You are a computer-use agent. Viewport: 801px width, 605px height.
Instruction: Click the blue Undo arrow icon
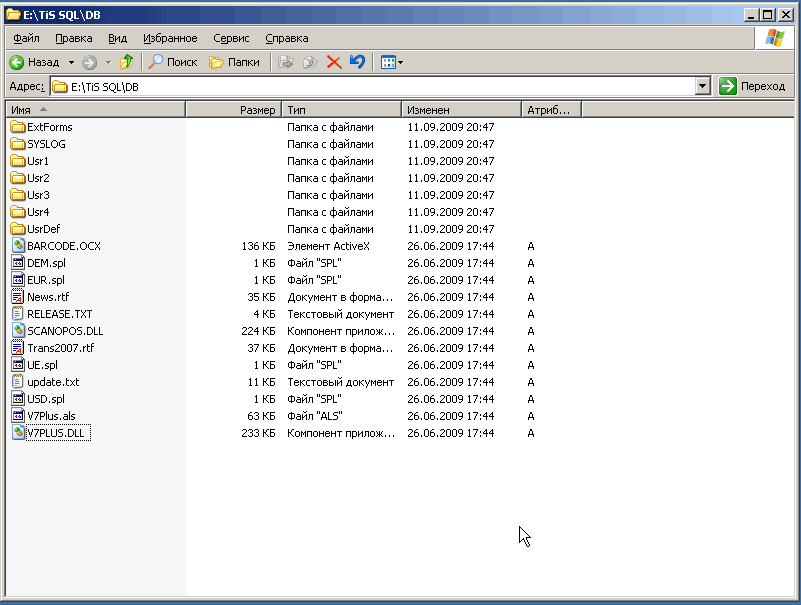[x=357, y=62]
